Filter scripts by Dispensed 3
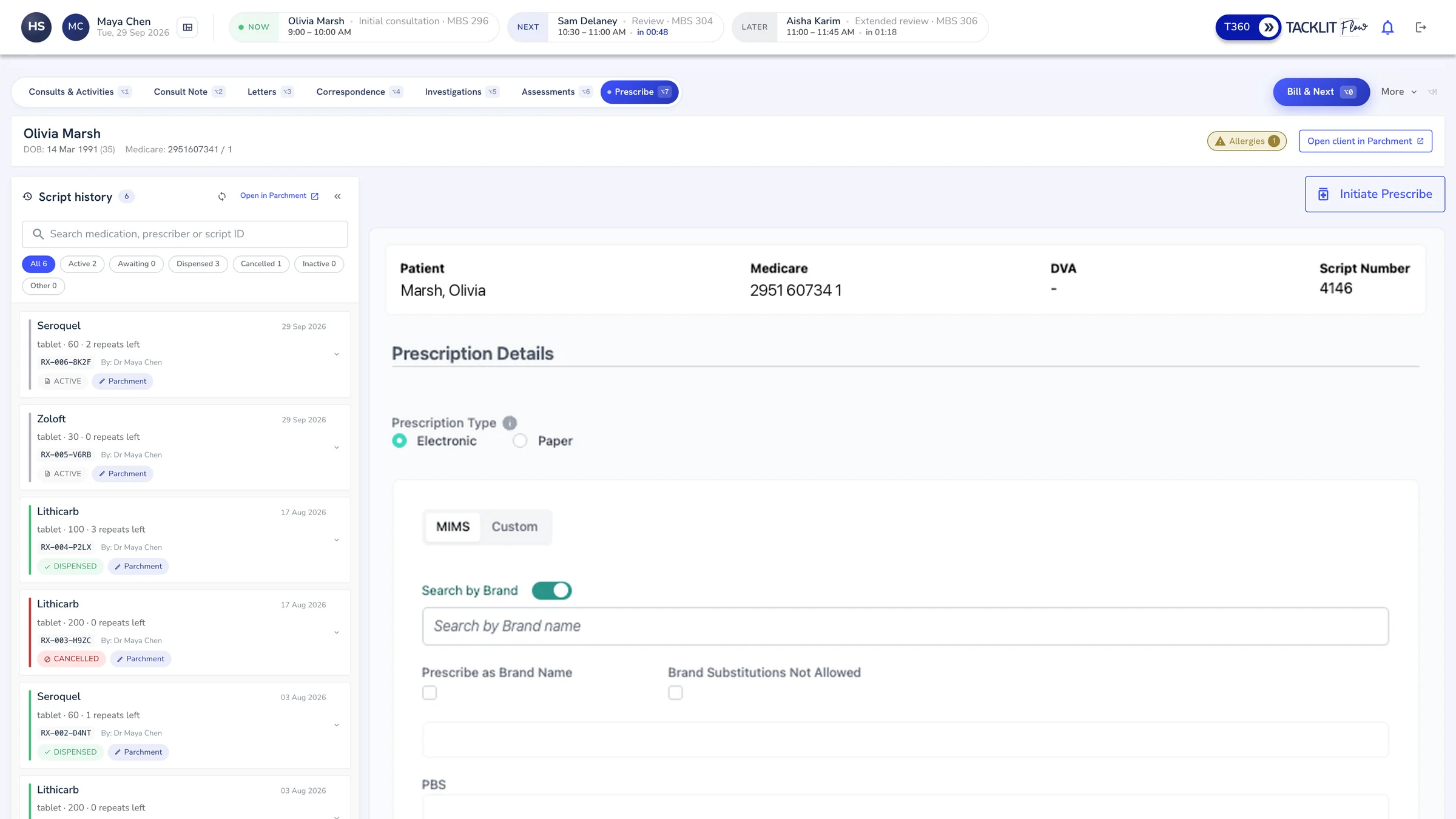Screen dimensions: 1456x819 pos(198,264)
